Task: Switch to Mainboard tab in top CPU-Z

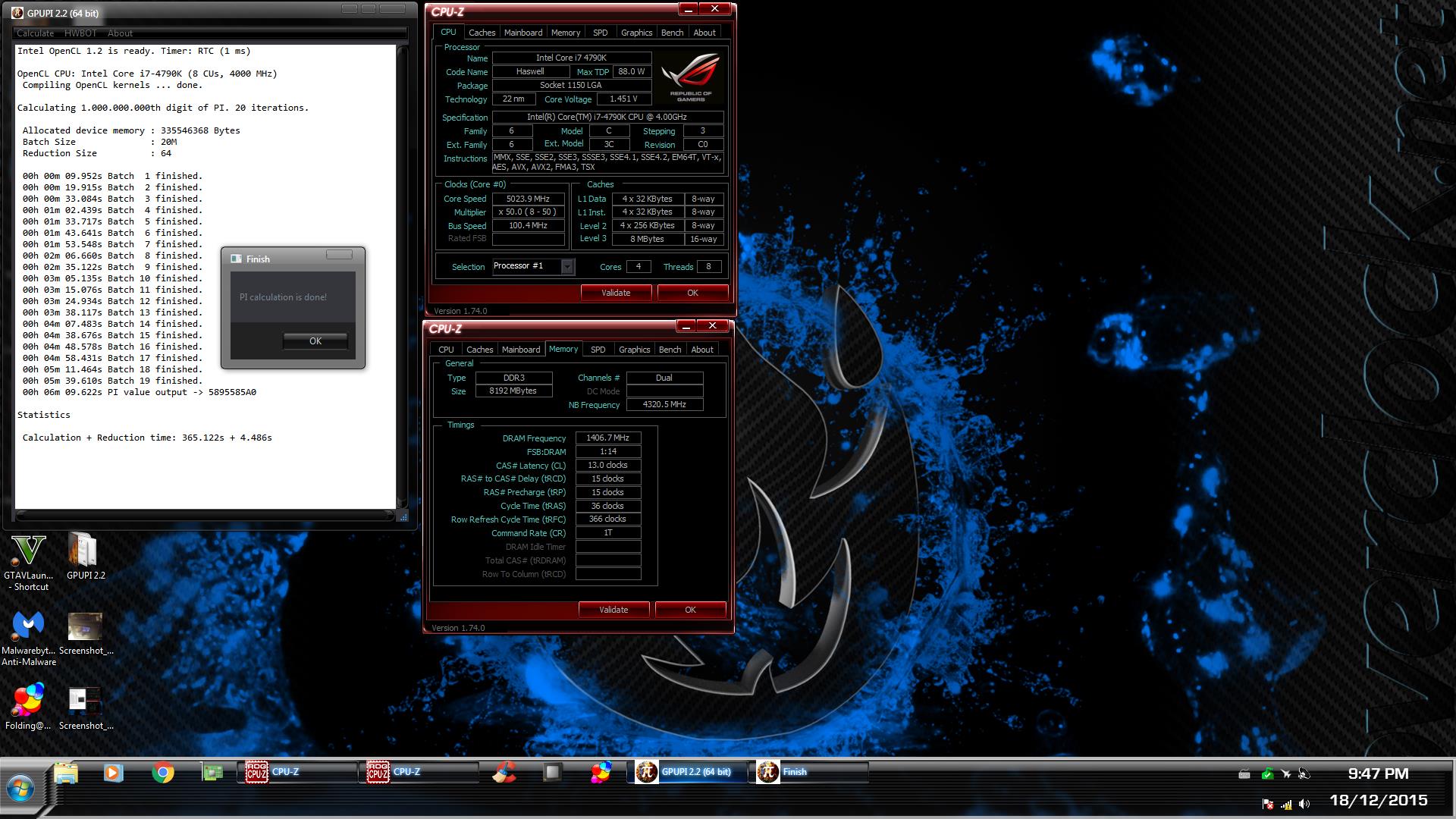Action: 523,33
